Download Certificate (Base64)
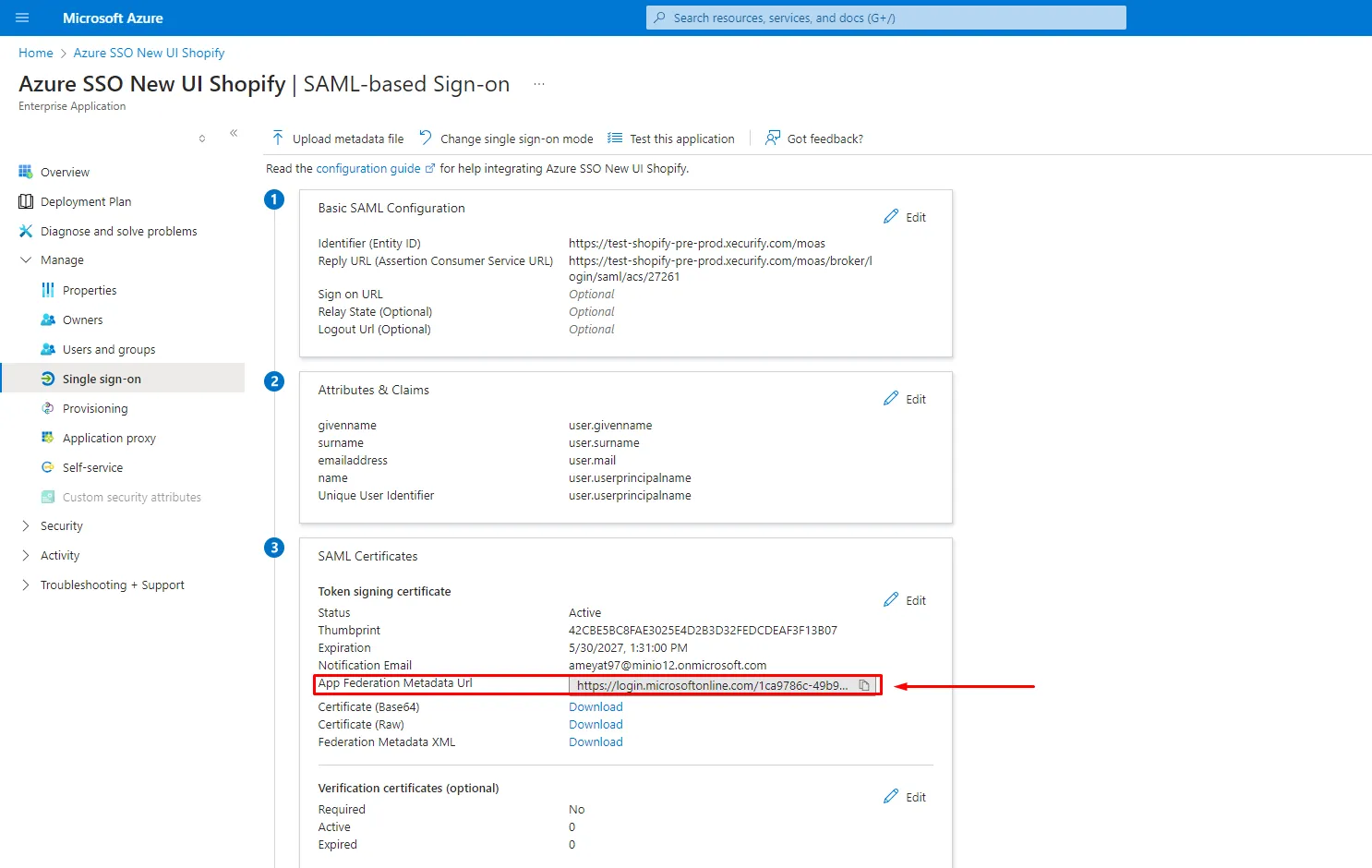 coord(596,706)
